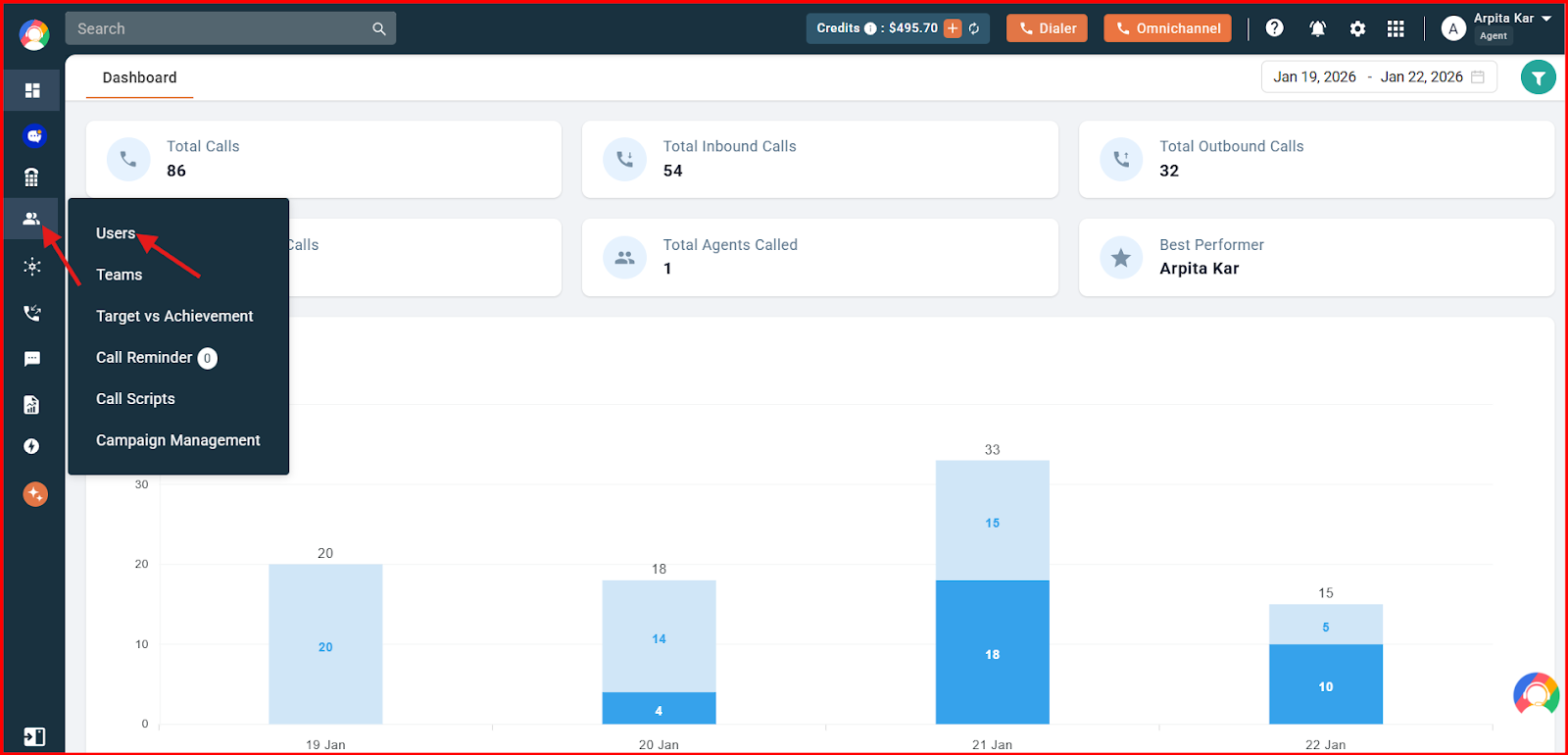The image size is (1568, 755).
Task: Click the Total Calls value 86
Action: tap(176, 171)
